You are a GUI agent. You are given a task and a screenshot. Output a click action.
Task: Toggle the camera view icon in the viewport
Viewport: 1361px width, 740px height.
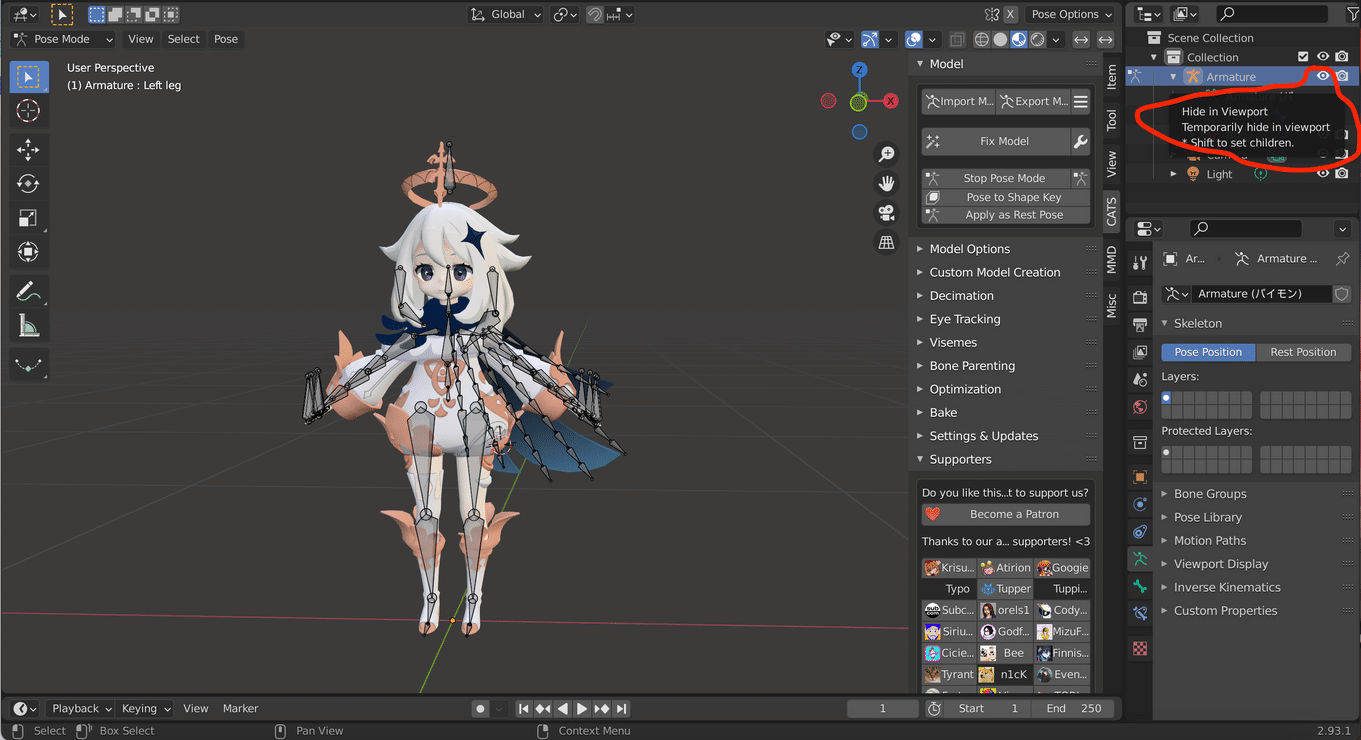(x=884, y=212)
